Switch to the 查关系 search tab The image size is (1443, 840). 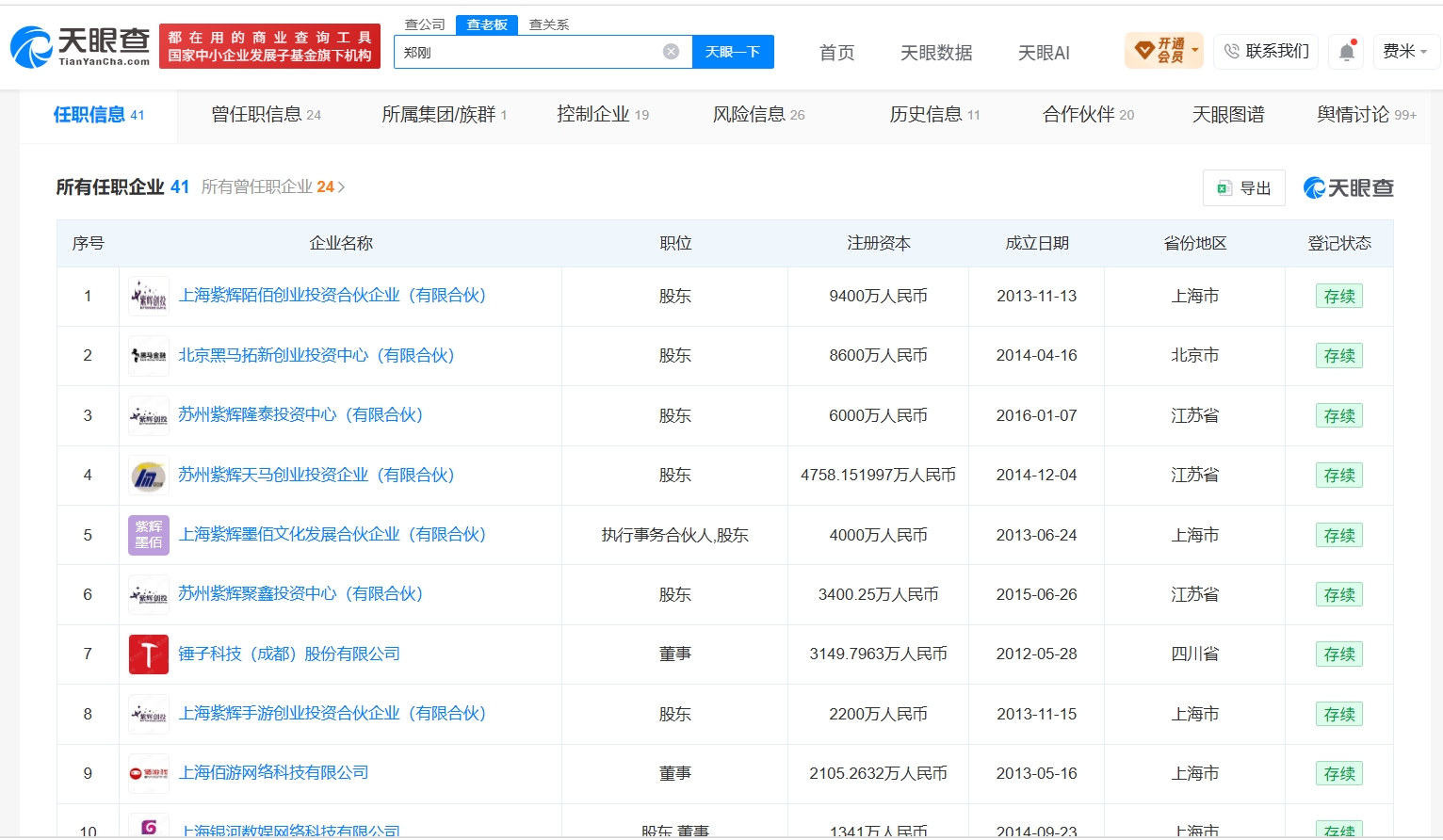[x=549, y=24]
